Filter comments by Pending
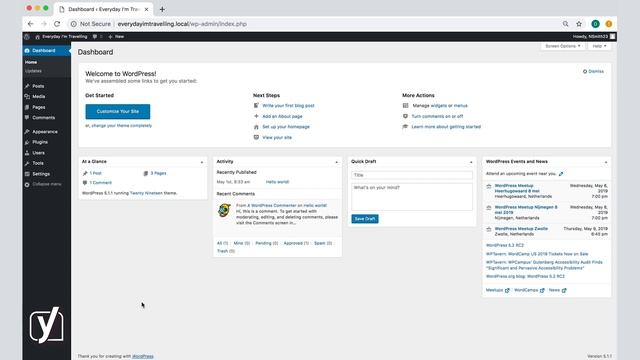The width and height of the screenshot is (640, 360). click(x=267, y=243)
